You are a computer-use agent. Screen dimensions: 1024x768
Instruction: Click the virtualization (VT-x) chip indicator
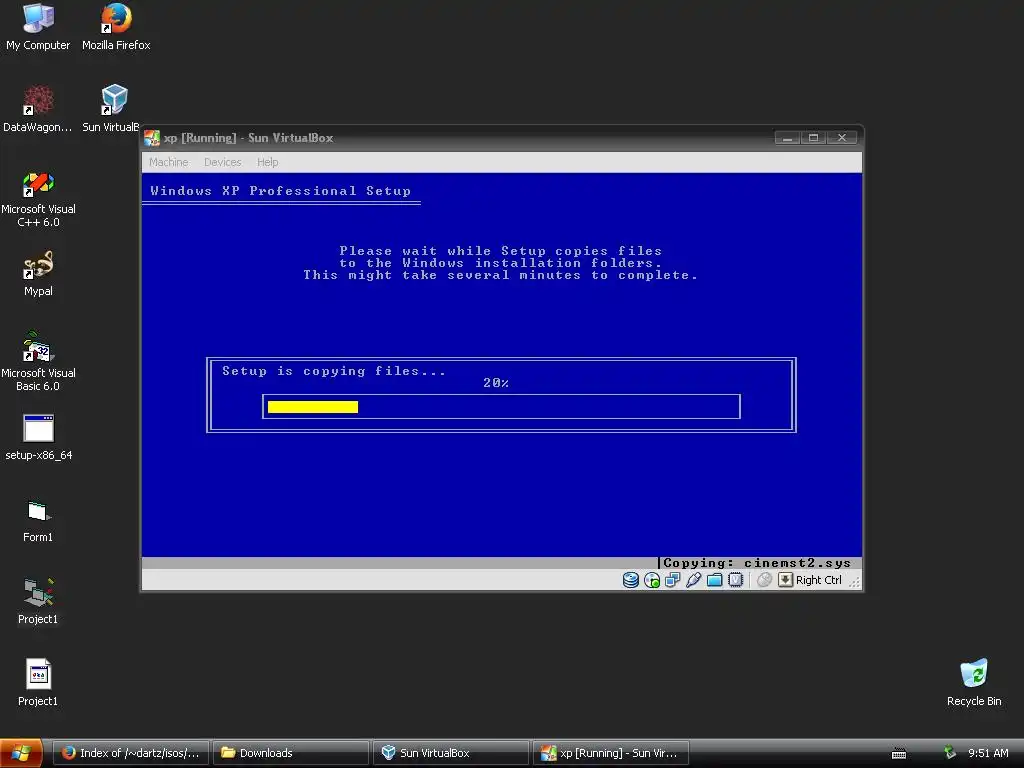pyautogui.click(x=735, y=580)
